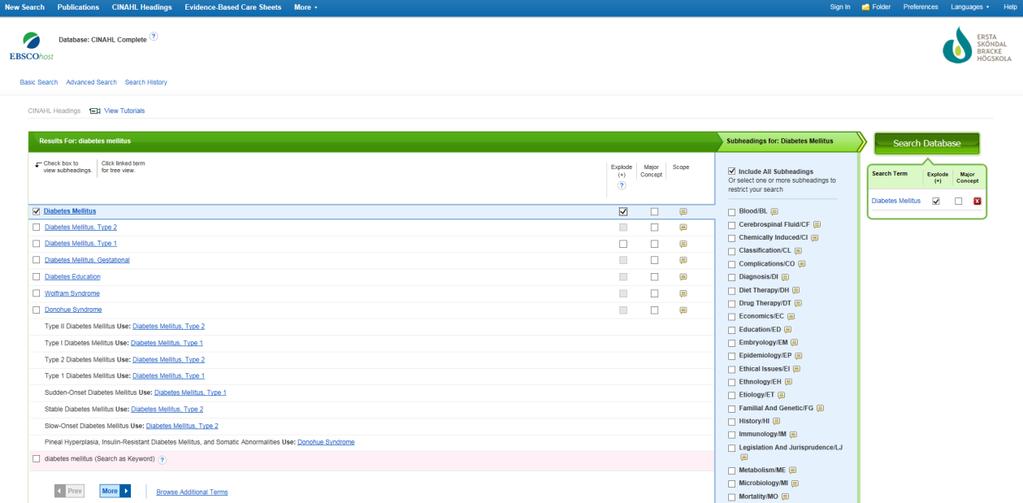This screenshot has width=1023, height=503.
Task: Click the Ersta Sköndal Bräcke Högskola logo
Action: 977,46
